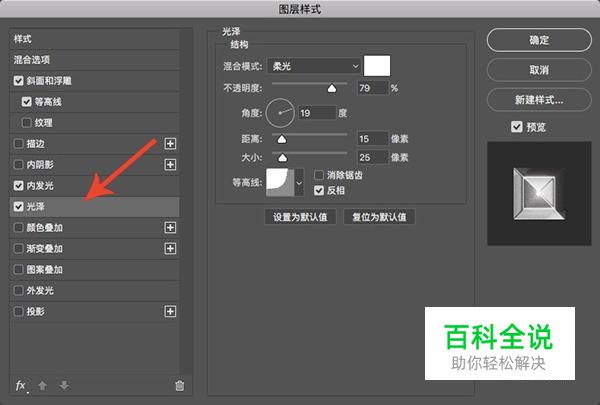Screen dimensions: 600x405
Task: Adjust the Distance (距离) slider handle
Action: (282, 139)
